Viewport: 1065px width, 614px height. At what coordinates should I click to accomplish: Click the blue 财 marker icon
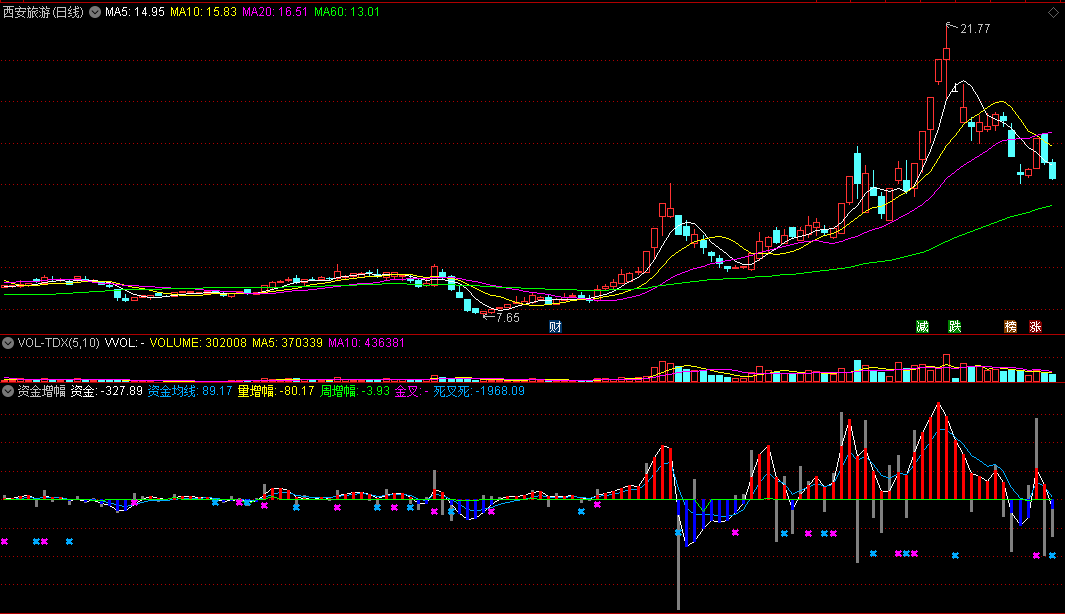[556, 327]
